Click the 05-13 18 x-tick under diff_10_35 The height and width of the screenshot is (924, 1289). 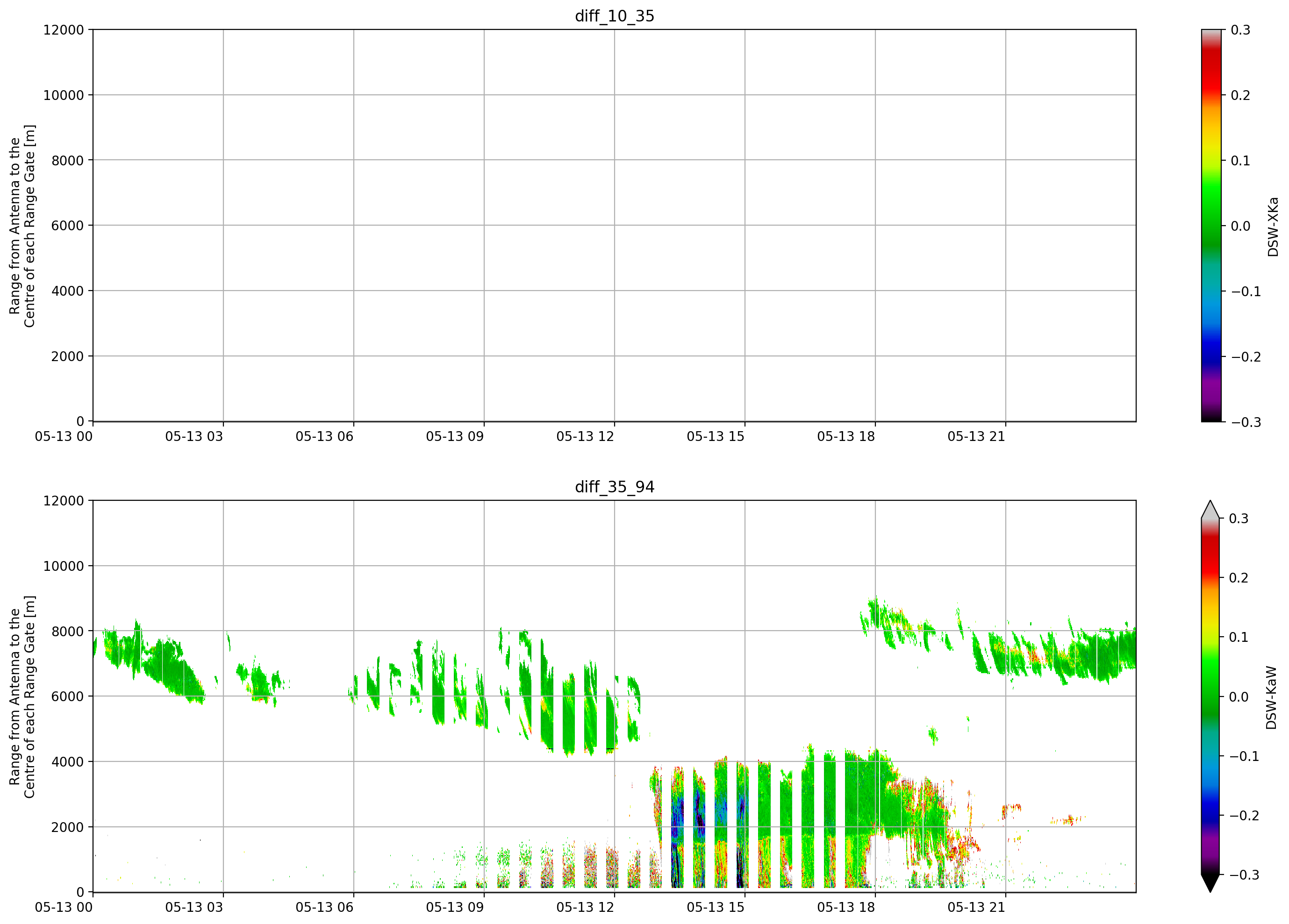click(846, 437)
